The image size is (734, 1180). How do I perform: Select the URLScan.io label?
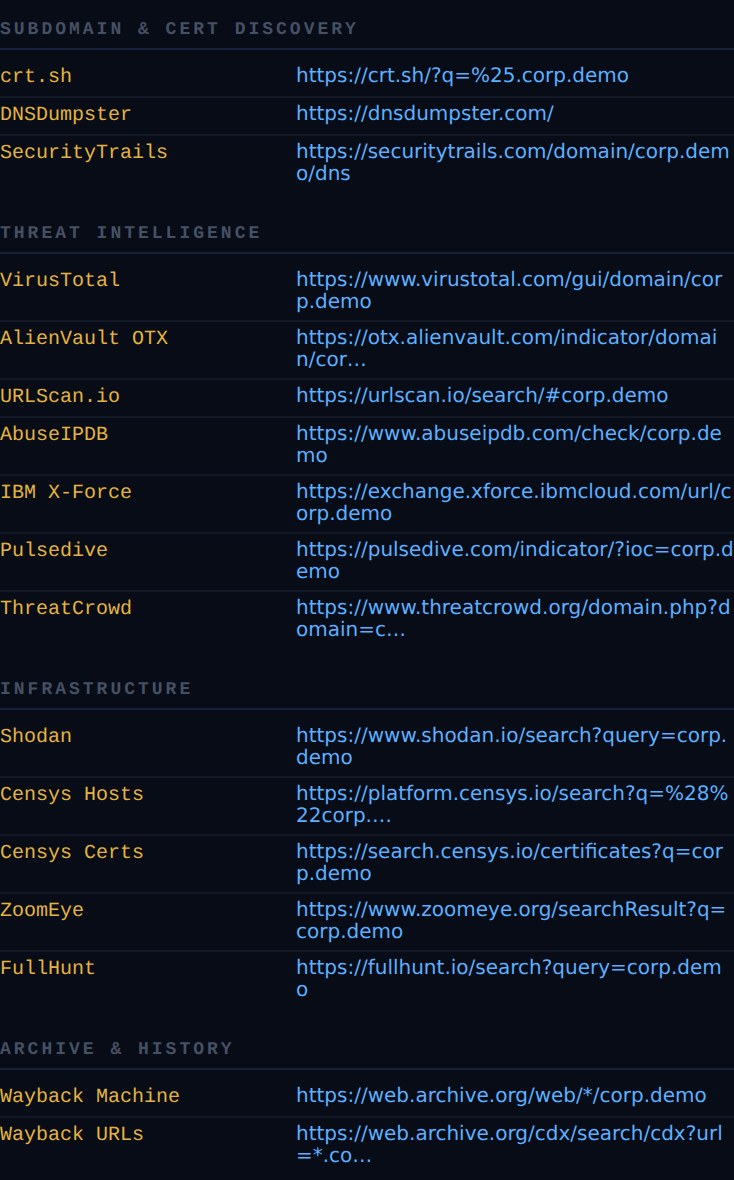pyautogui.click(x=60, y=396)
